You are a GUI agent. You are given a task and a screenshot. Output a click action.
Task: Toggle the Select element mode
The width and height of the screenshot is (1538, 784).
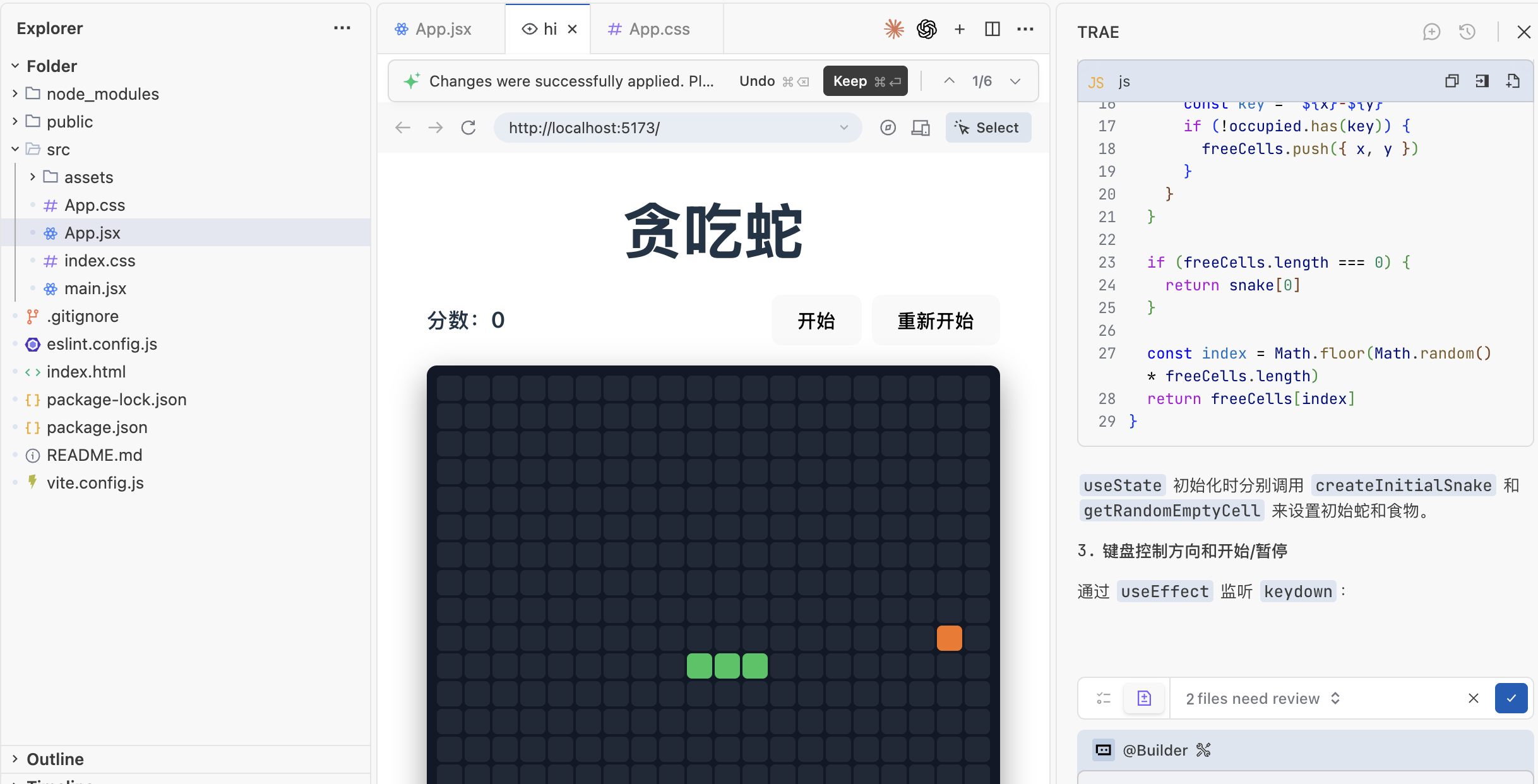(988, 128)
